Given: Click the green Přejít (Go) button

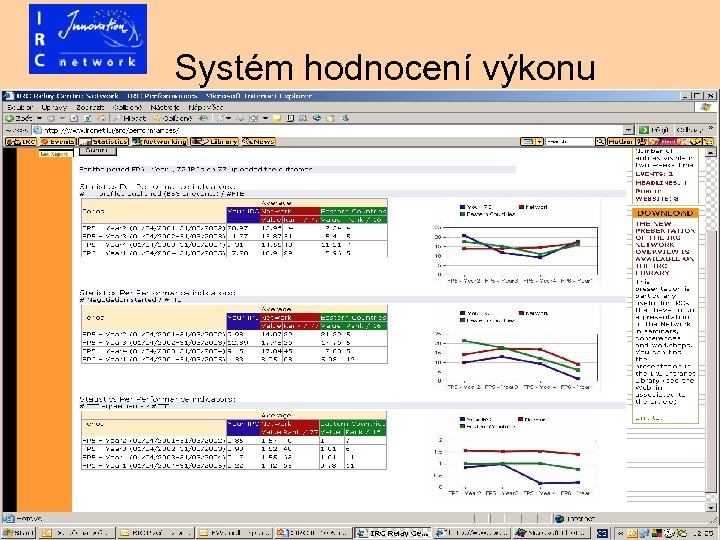Looking at the screenshot, I should click(x=653, y=130).
